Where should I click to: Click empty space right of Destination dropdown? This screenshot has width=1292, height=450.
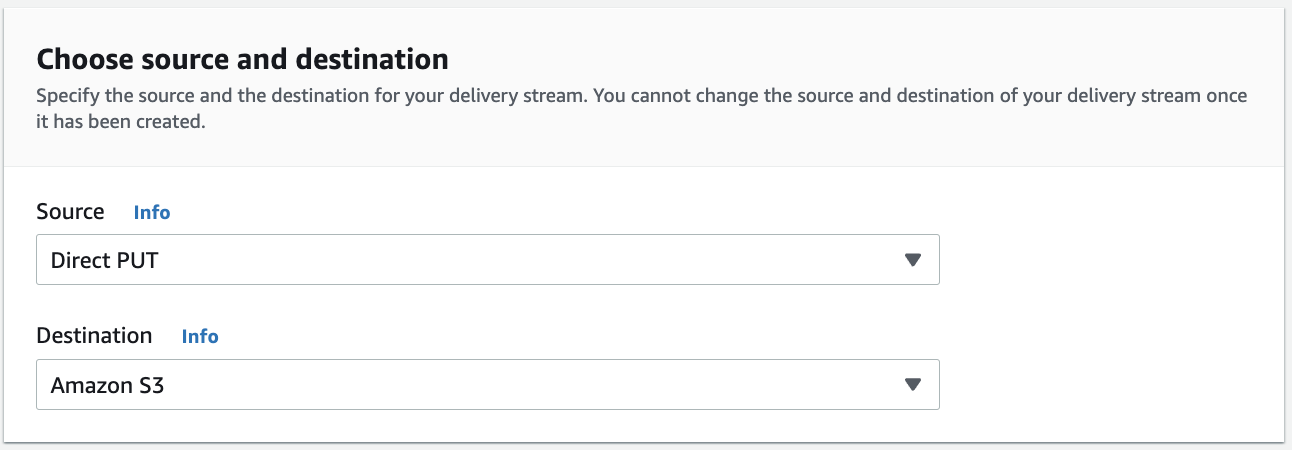coord(1100,384)
